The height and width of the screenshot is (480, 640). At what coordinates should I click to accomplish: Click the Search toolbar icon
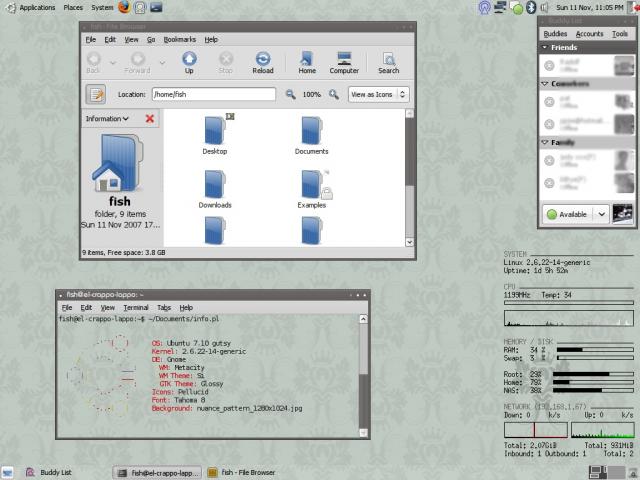coord(389,59)
